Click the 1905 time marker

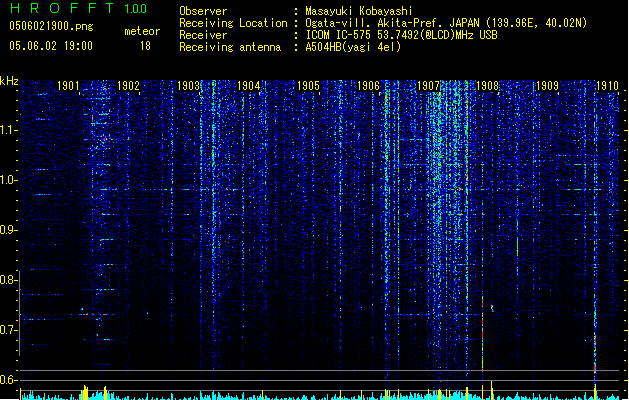(x=308, y=86)
